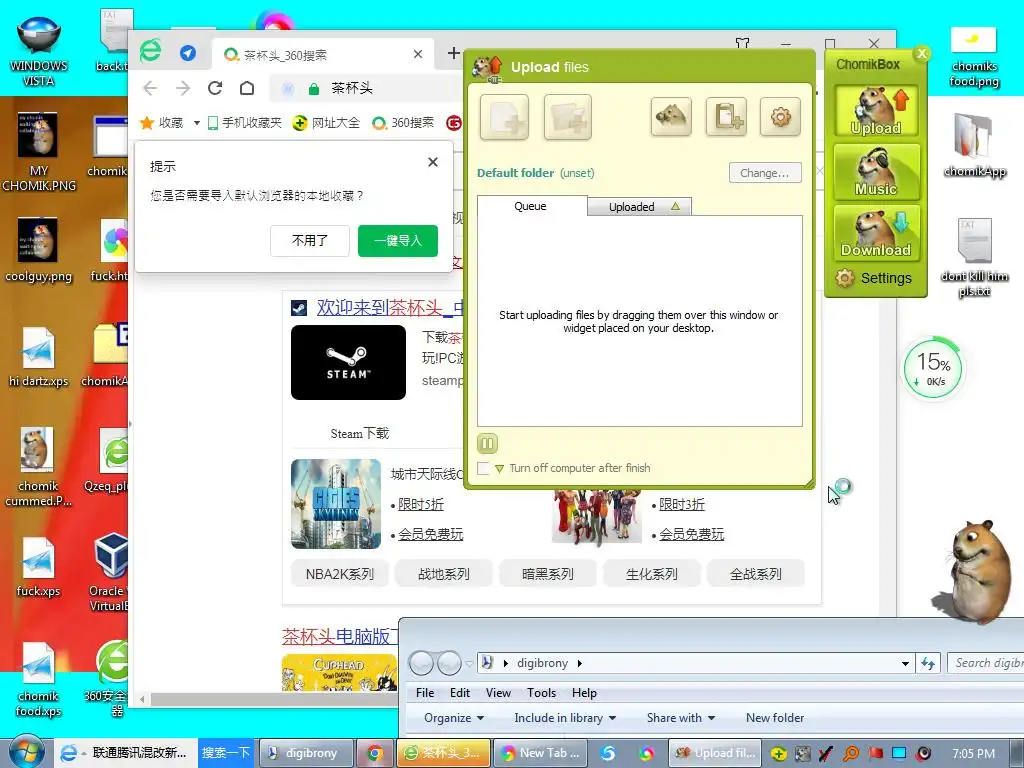The width and height of the screenshot is (1024, 768).
Task: Open Edit menu in digibrony window
Action: coord(460,693)
